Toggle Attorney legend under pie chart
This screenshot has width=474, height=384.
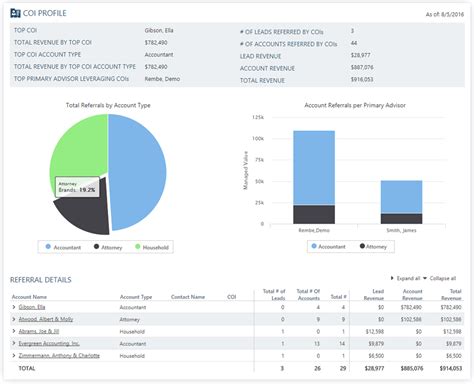(x=108, y=247)
